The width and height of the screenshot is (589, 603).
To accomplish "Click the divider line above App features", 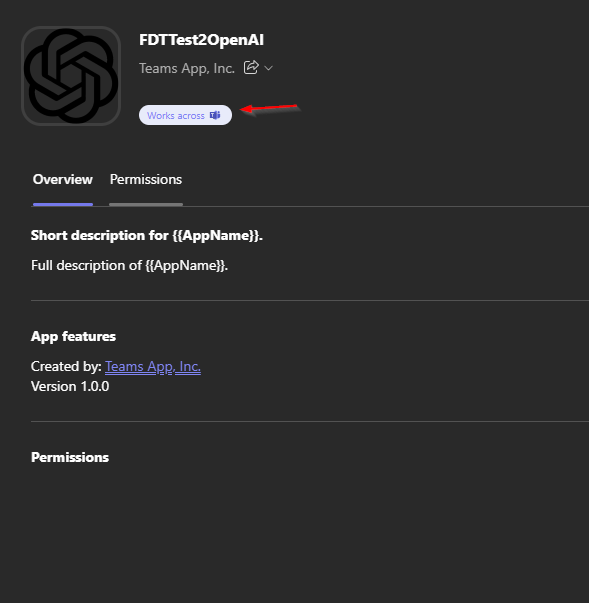I will click(x=310, y=300).
